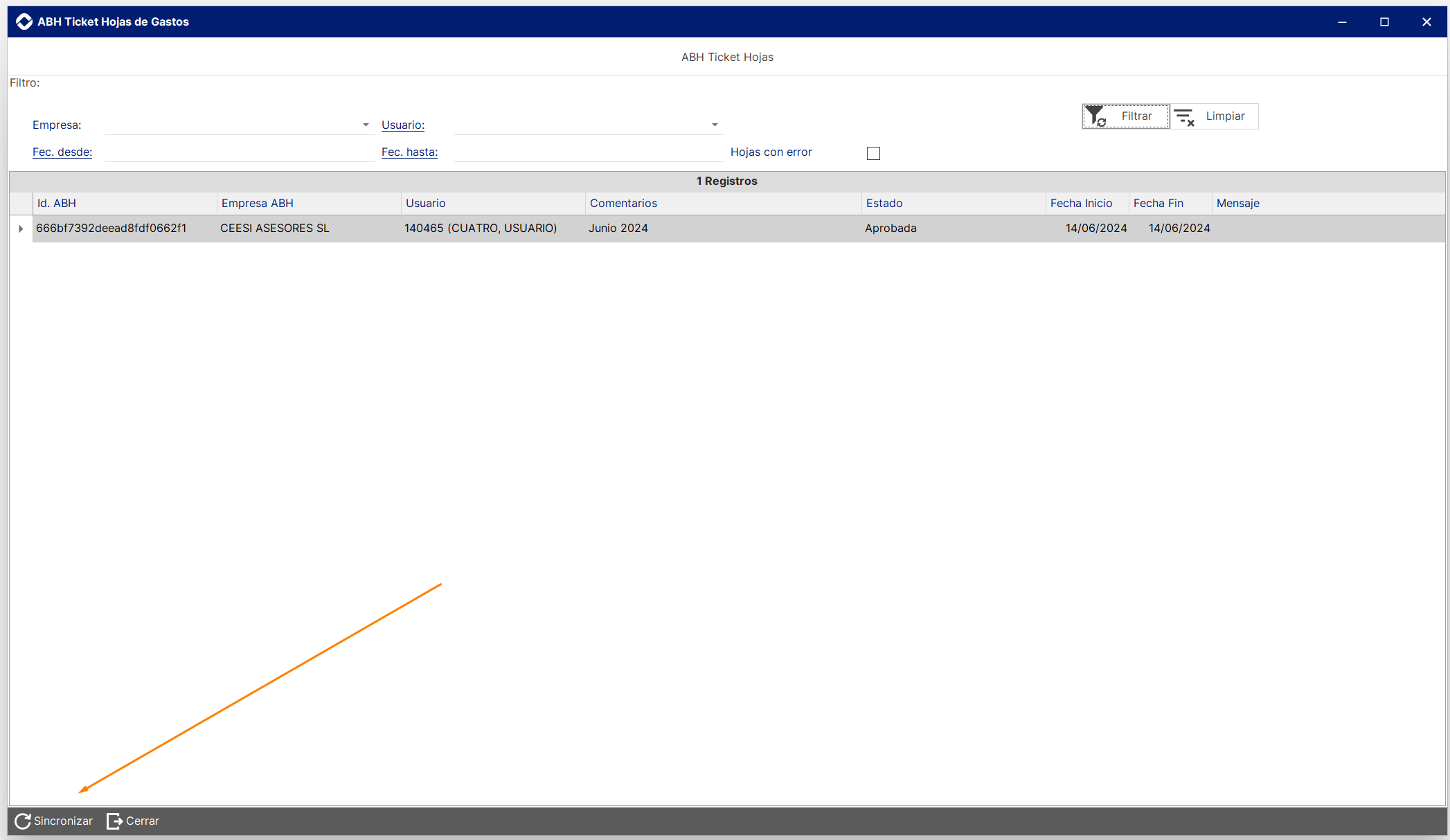Screen dimensions: 1450x840
Task: Click the Comentarios column header
Action: (623, 203)
